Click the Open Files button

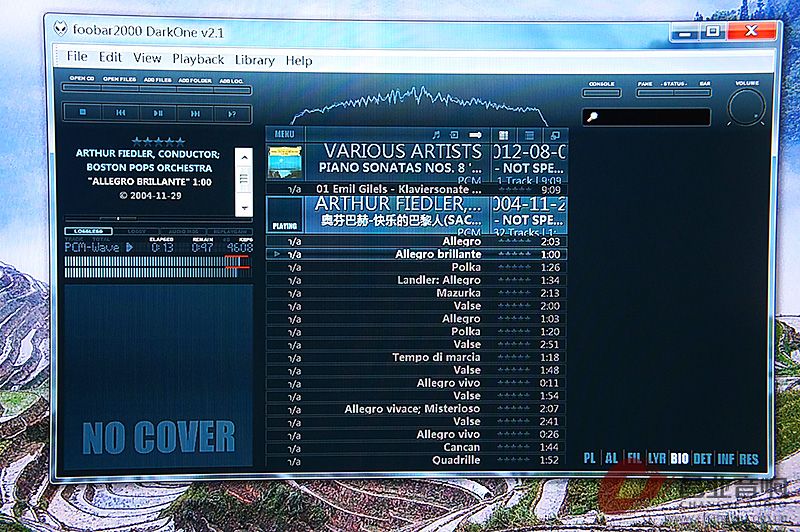pyautogui.click(x=120, y=88)
